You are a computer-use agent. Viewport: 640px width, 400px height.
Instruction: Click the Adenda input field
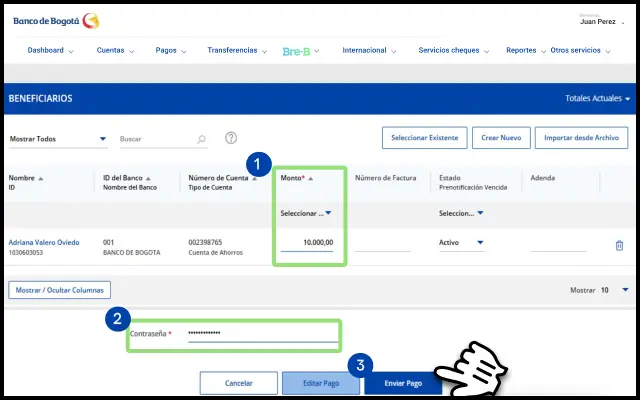point(558,244)
